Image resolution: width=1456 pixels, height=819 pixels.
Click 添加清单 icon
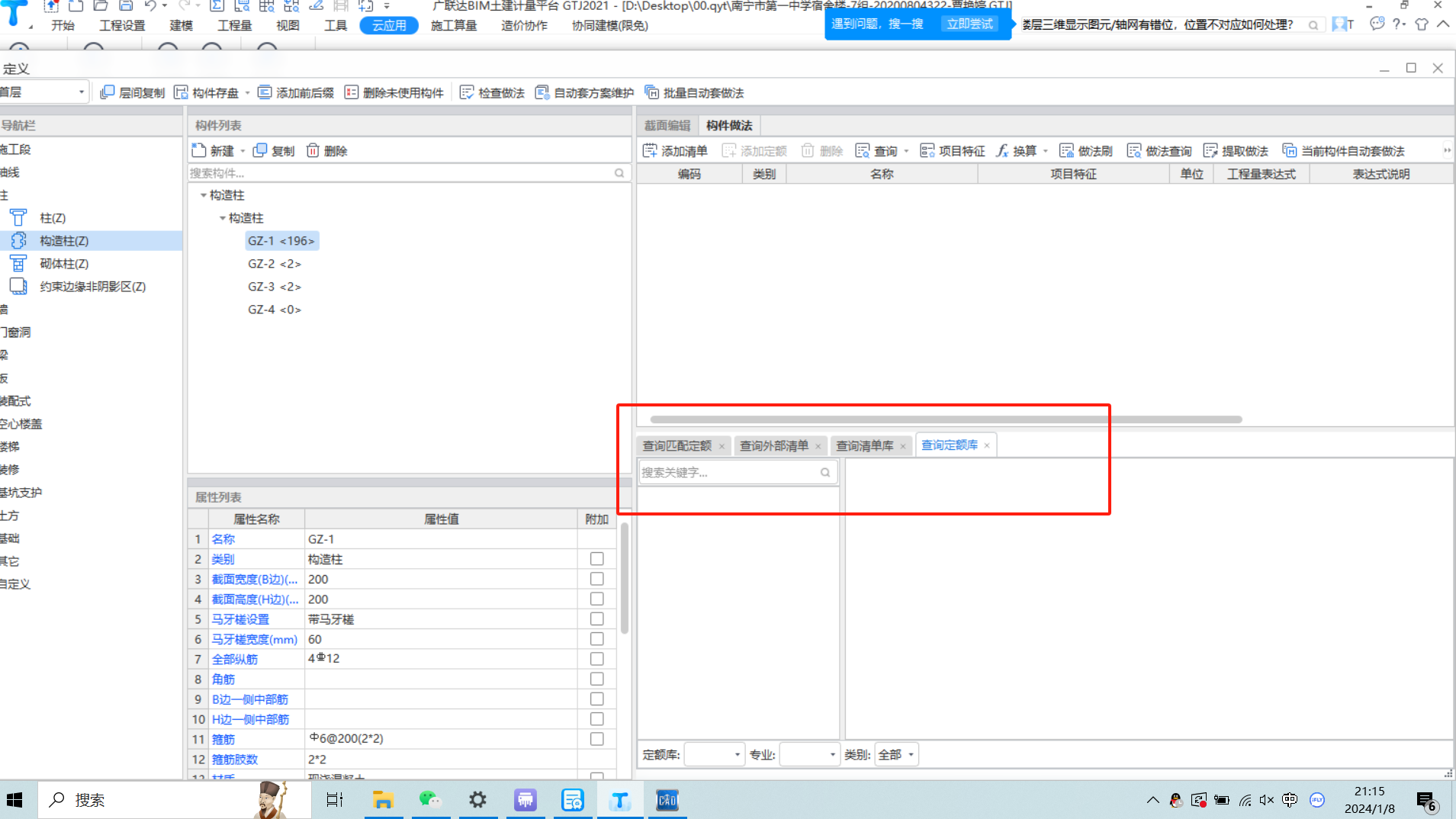coord(650,151)
